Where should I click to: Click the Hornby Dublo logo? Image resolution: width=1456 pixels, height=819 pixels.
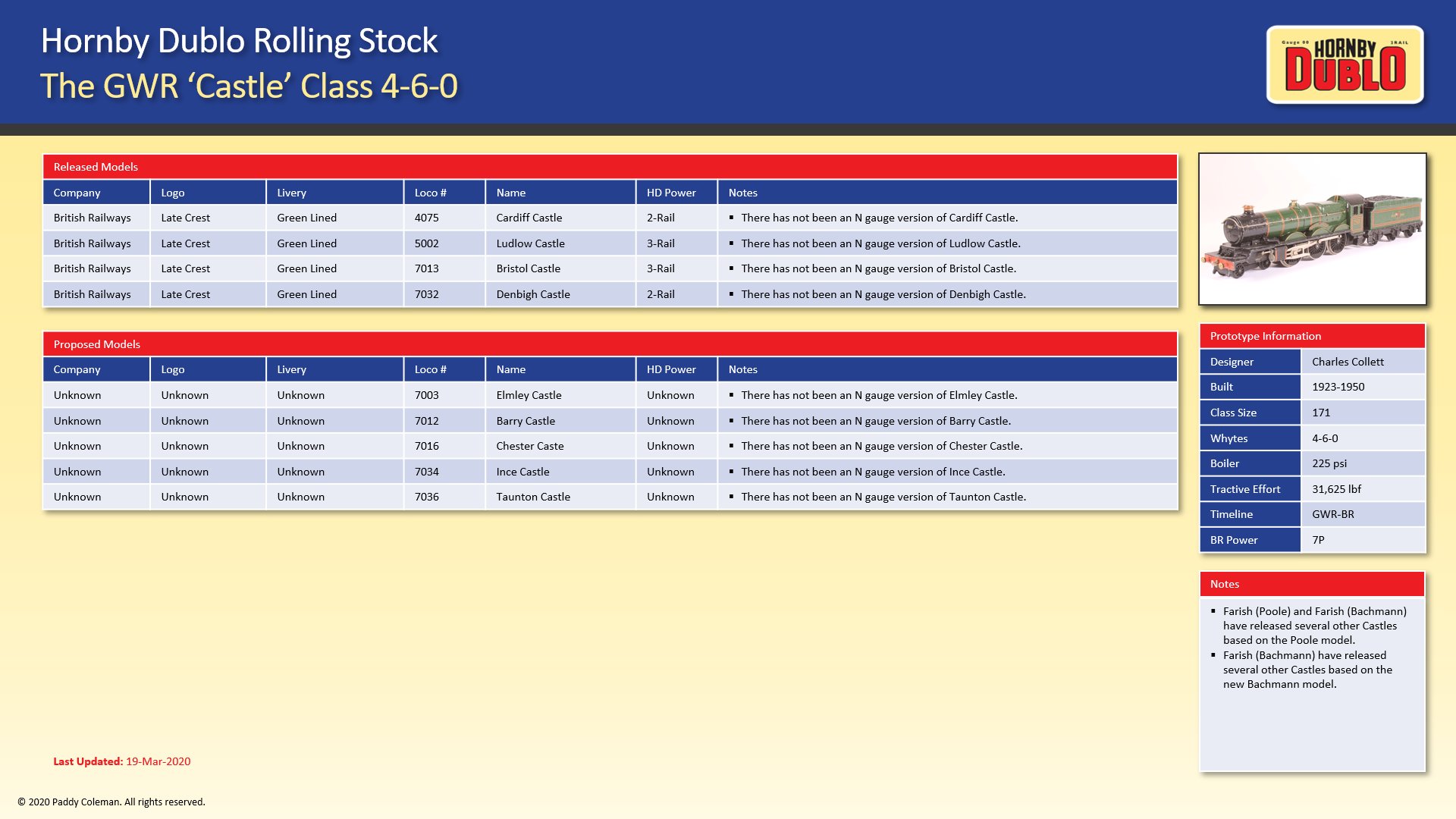coord(1345,64)
